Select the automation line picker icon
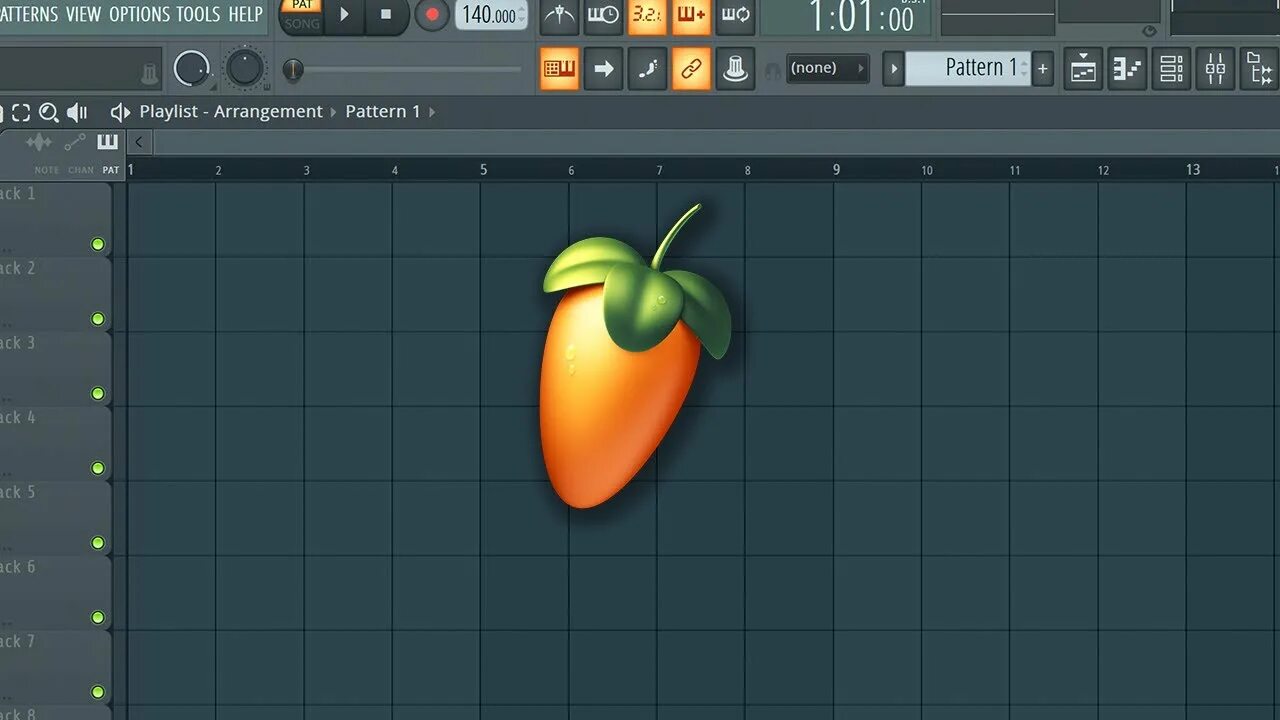1280x720 pixels. pos(74,142)
